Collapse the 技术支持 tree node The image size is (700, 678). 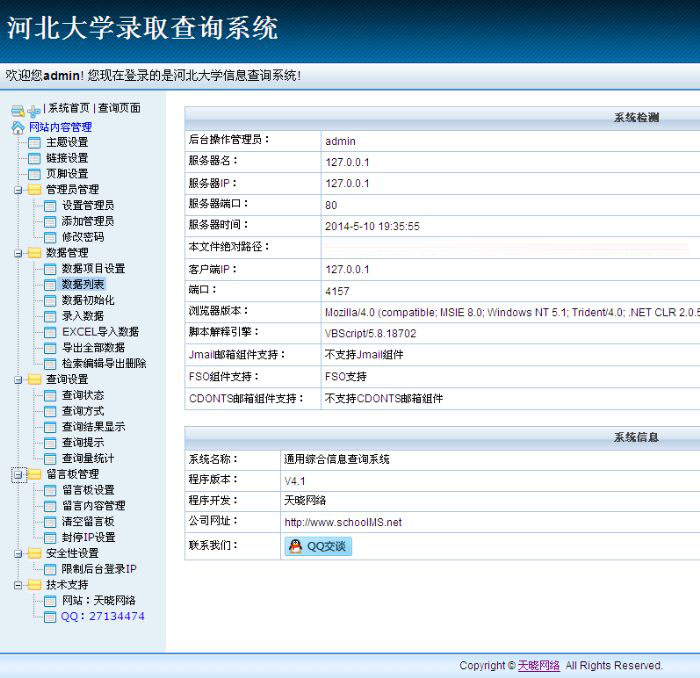coord(18,585)
